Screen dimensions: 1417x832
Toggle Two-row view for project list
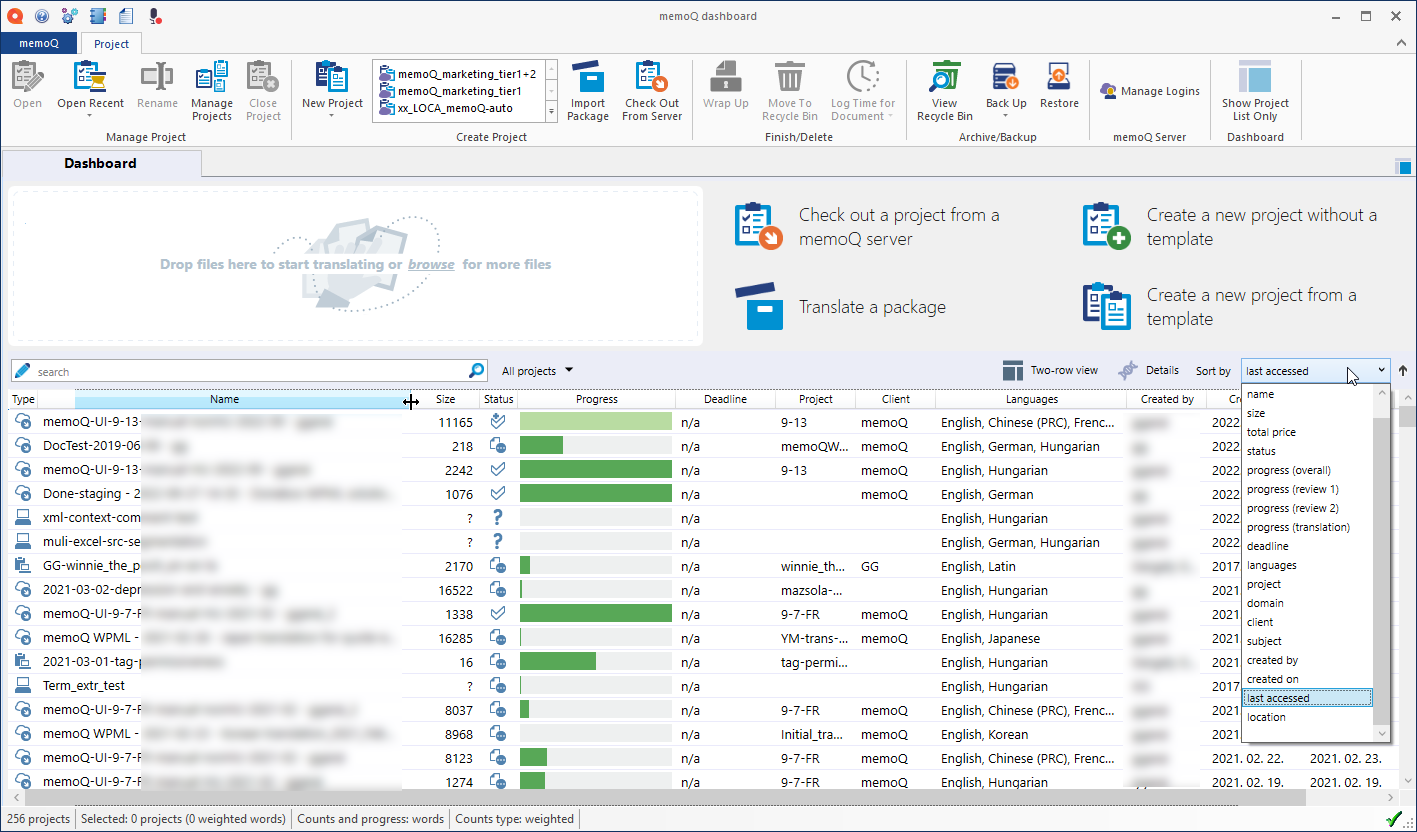tap(1050, 371)
